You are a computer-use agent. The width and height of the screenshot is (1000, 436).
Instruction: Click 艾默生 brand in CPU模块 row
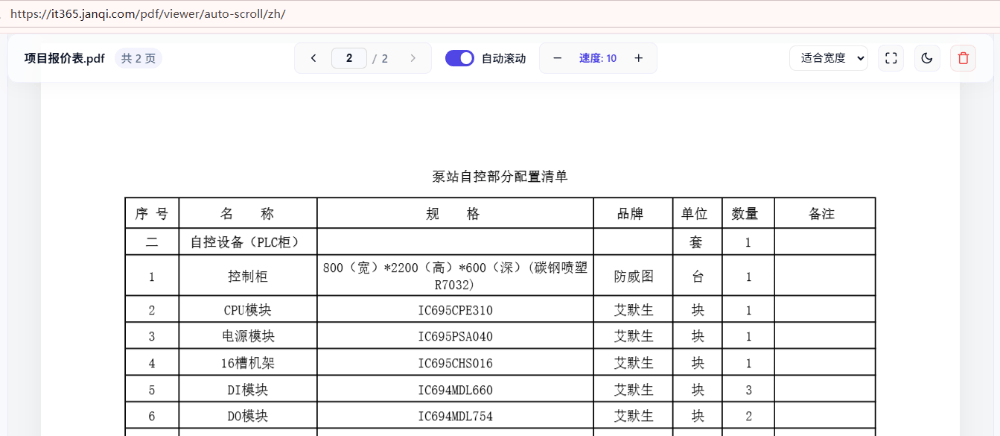point(633,310)
